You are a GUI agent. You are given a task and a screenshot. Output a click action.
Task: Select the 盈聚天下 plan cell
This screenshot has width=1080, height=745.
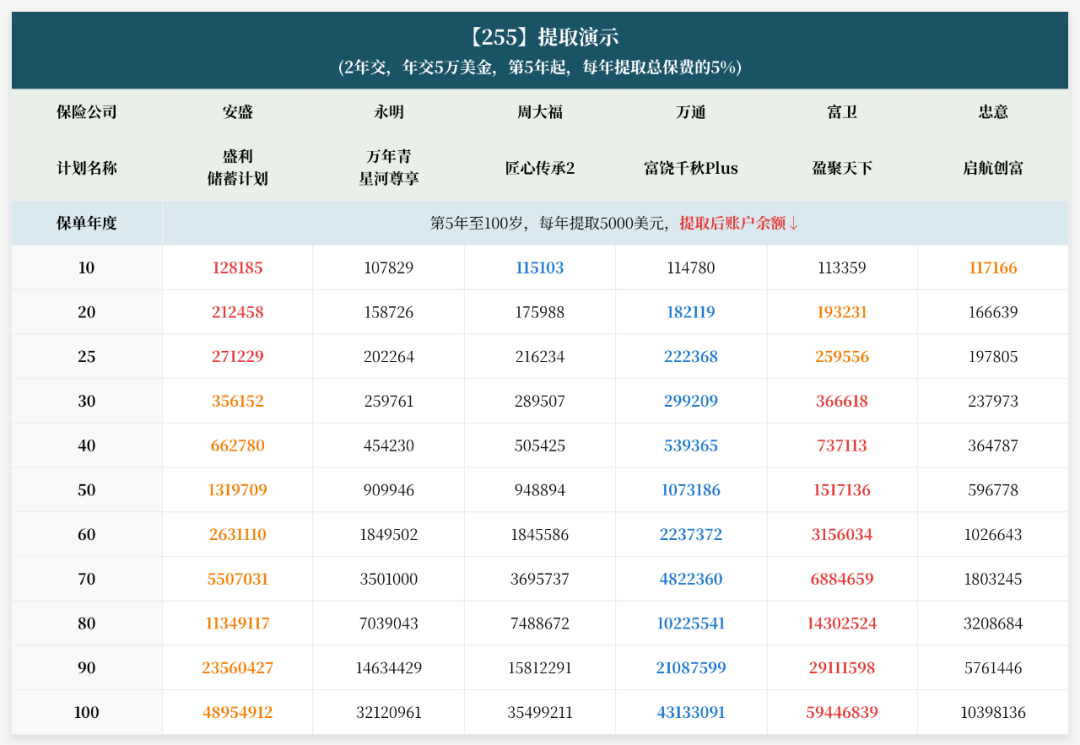tap(842, 168)
